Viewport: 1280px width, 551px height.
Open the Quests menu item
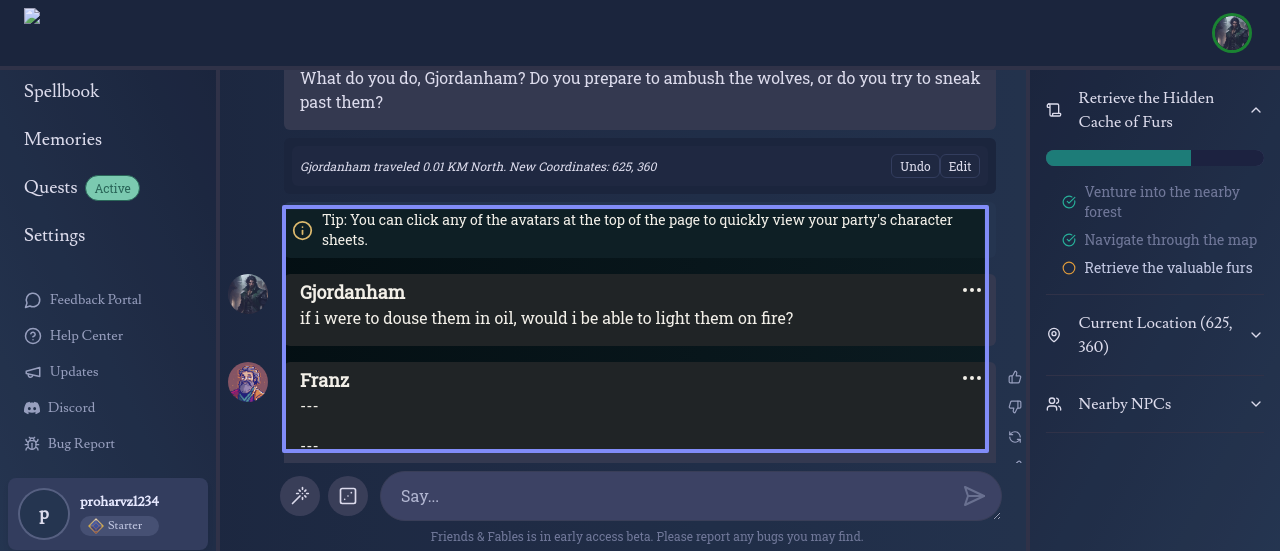click(x=51, y=187)
